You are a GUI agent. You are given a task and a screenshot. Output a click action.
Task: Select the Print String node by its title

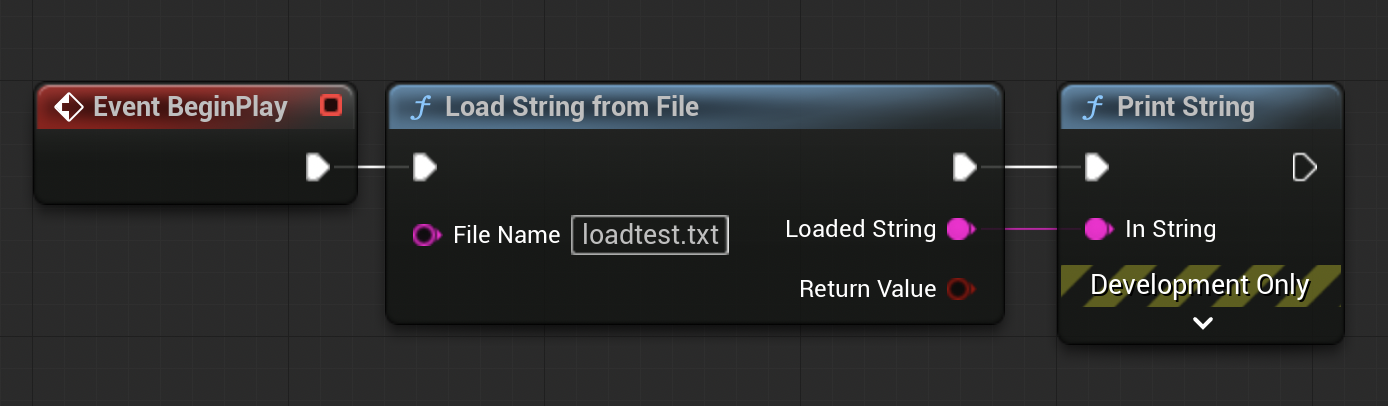click(1186, 107)
